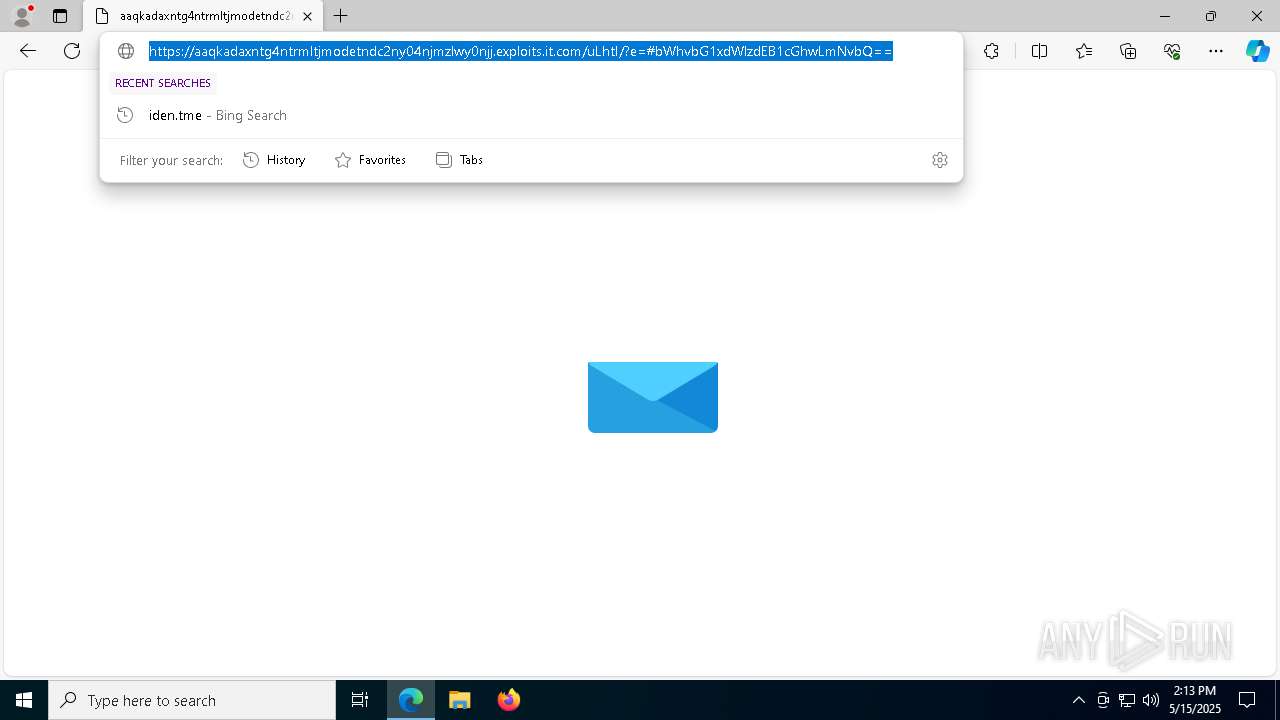Open the volume speaker icon
The width and height of the screenshot is (1280, 720).
(1151, 700)
